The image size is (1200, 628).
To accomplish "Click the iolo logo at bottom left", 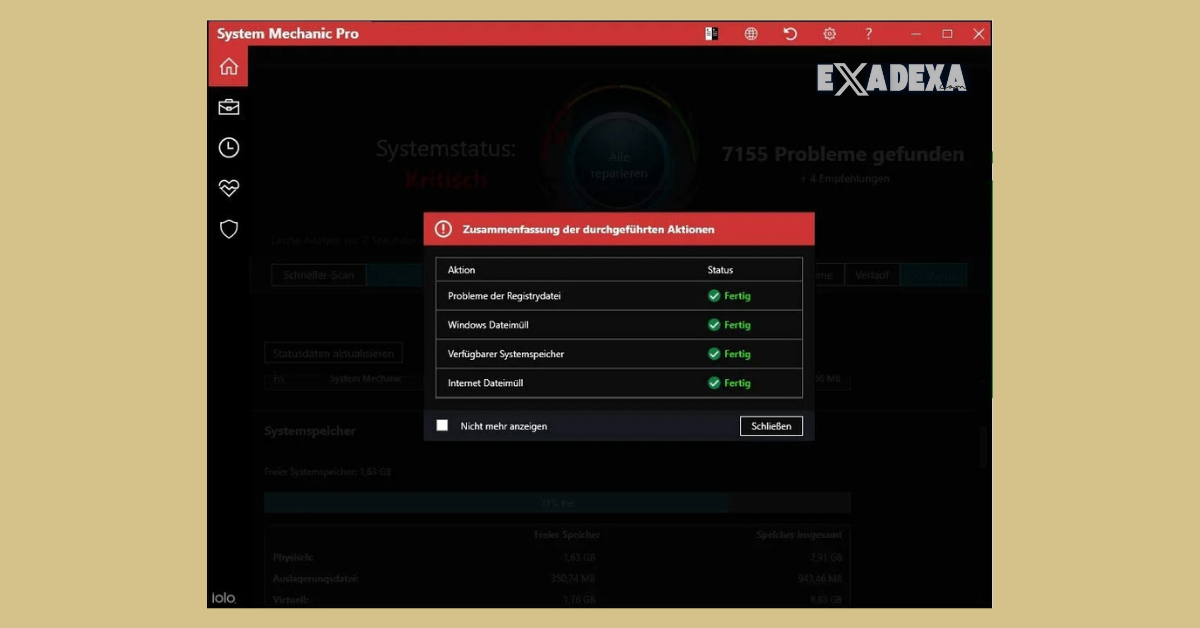I will 226,597.
